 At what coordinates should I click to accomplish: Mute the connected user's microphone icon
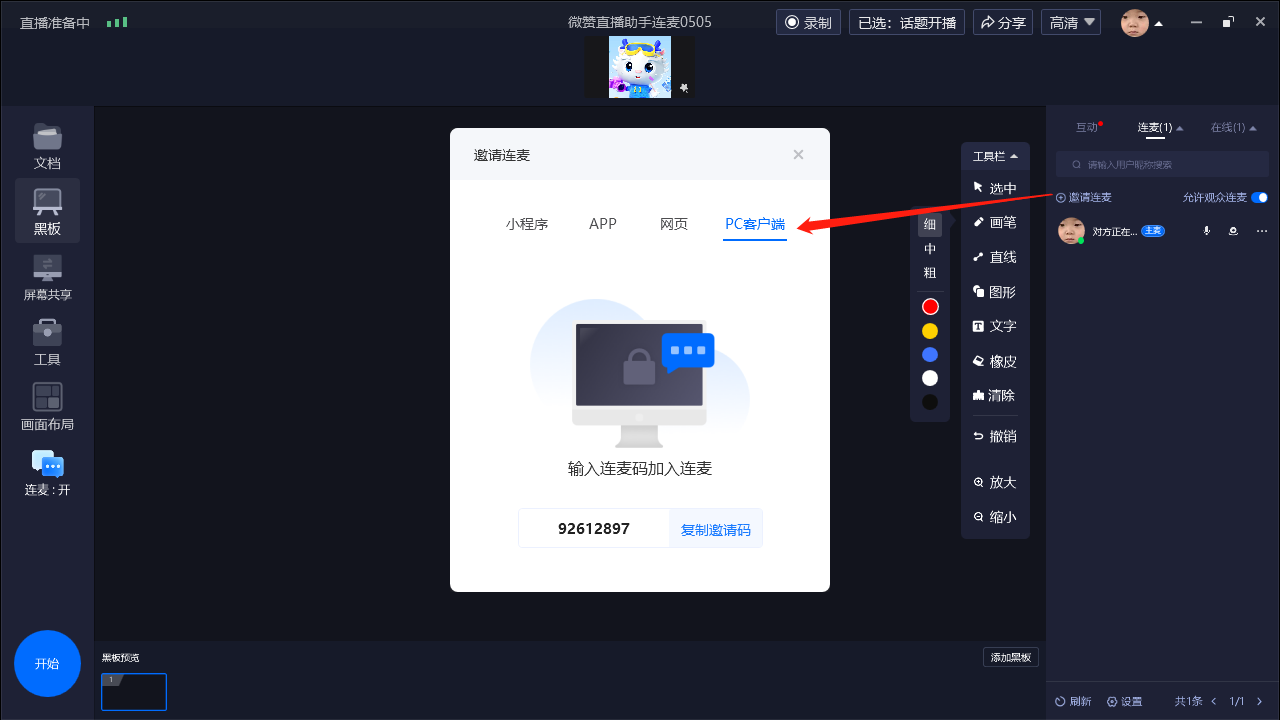coord(1207,231)
